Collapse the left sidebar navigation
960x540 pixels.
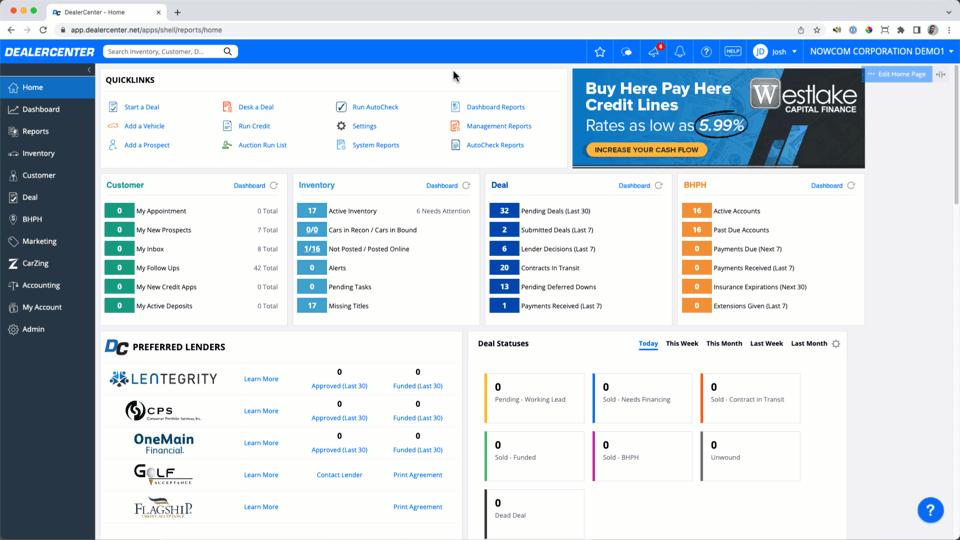click(89, 70)
